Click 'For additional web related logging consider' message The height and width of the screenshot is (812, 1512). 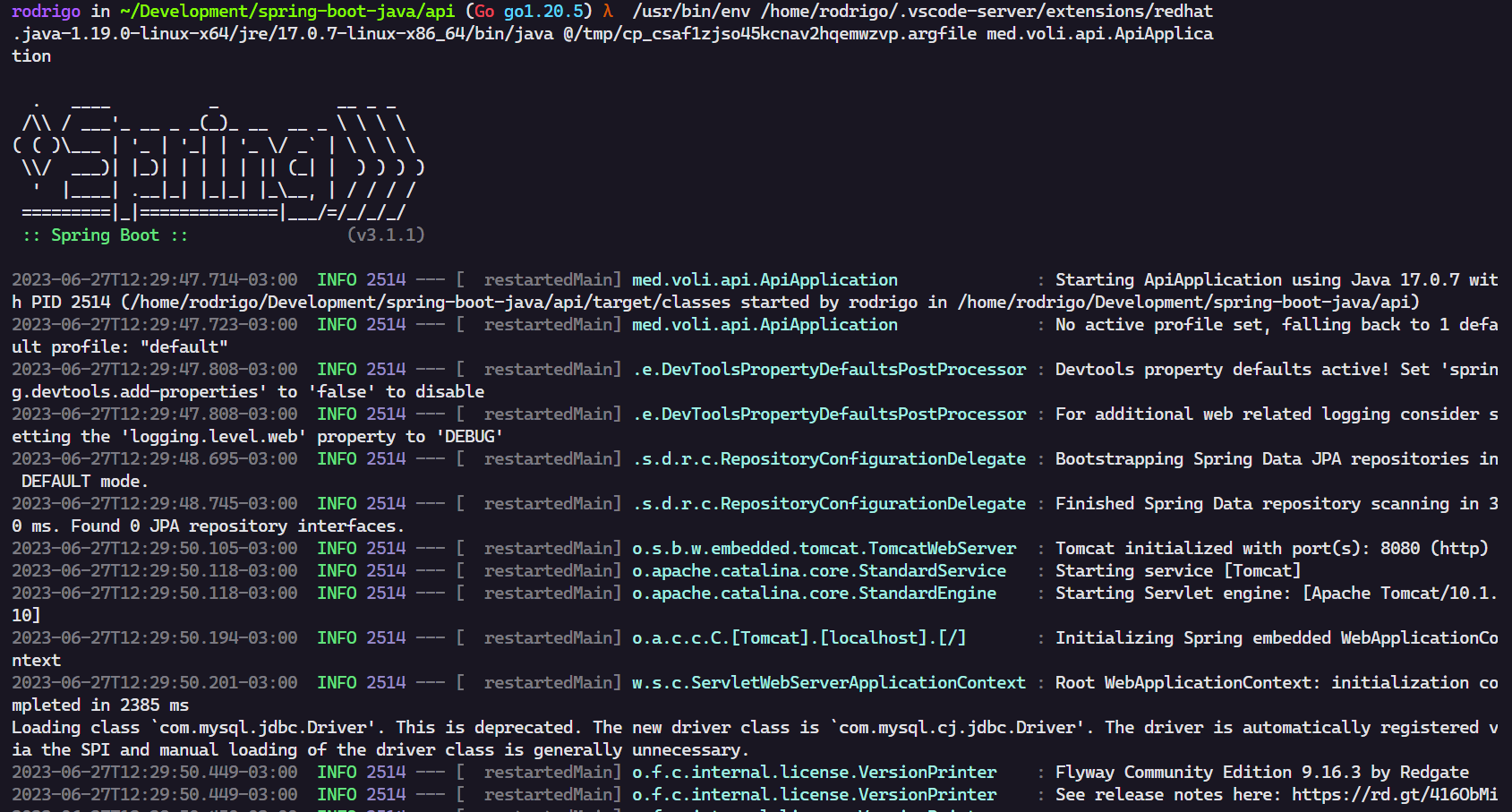[1267, 414]
